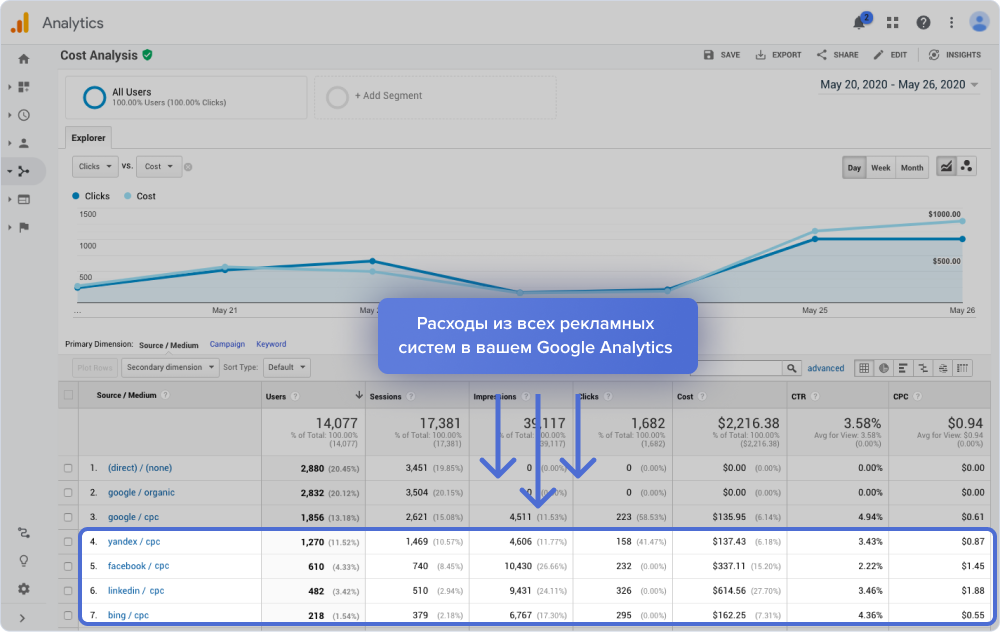
Task: Set chart granularity to Day
Action: tap(854, 168)
